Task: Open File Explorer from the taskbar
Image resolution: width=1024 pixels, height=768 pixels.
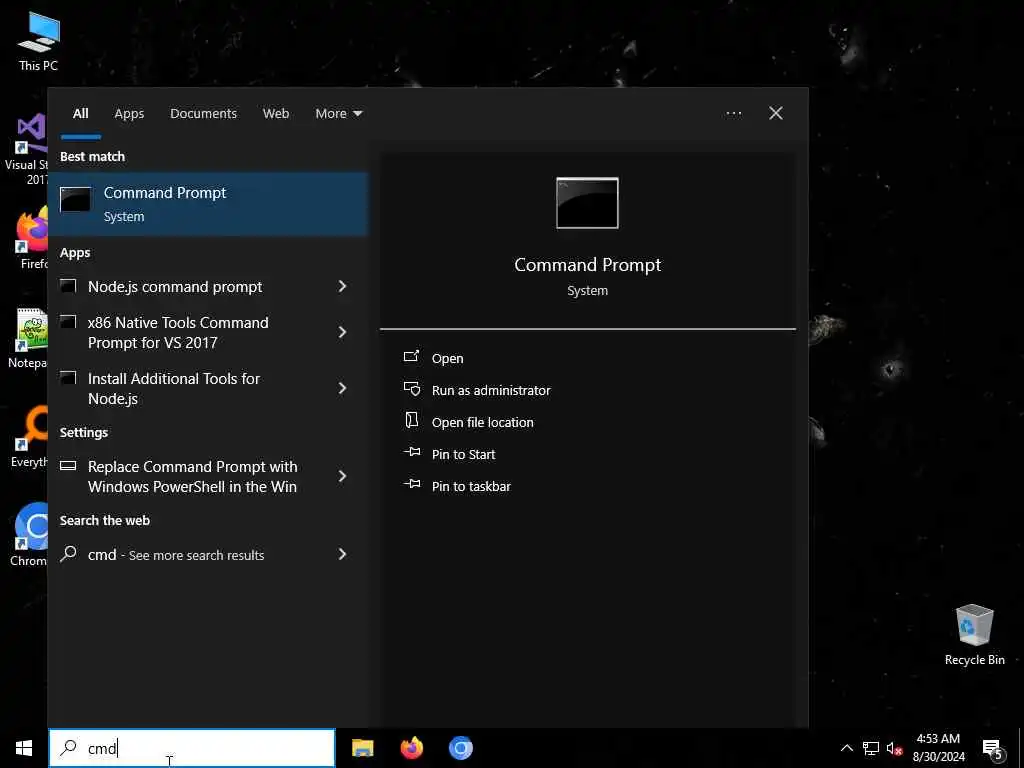Action: pyautogui.click(x=362, y=748)
